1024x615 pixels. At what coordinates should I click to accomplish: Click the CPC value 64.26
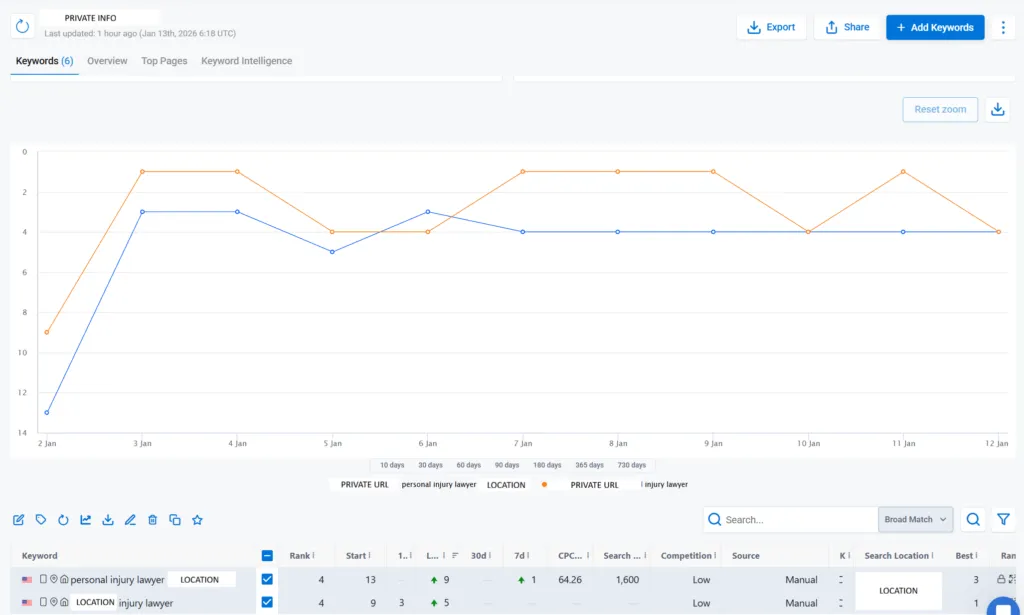[x=570, y=579]
